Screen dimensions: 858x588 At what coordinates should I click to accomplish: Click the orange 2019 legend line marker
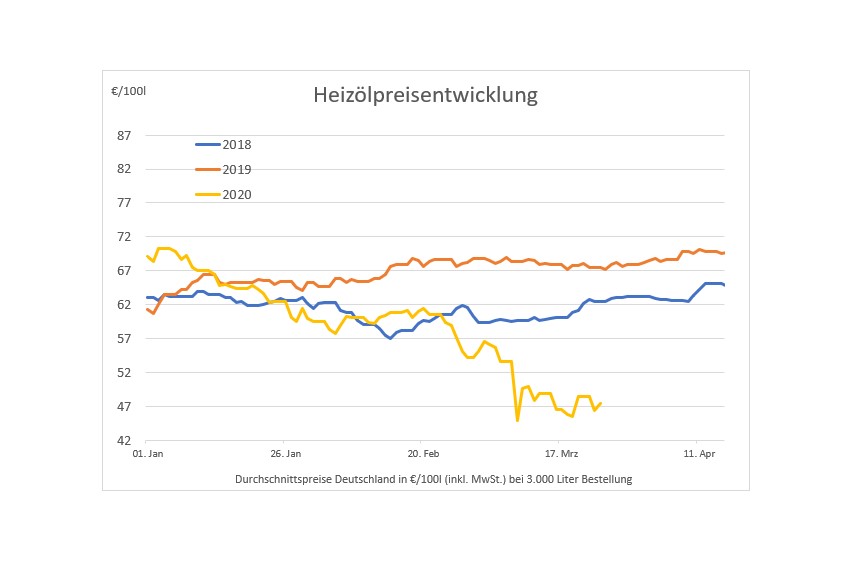(208, 170)
